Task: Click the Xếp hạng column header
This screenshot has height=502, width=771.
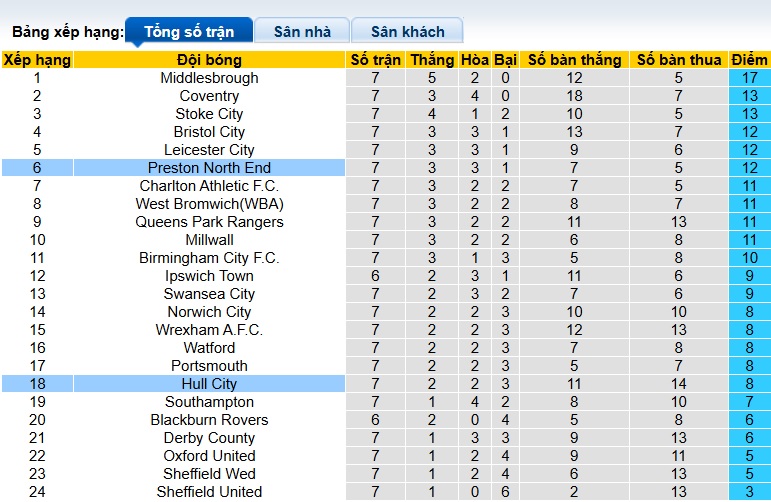Action: coord(37,60)
